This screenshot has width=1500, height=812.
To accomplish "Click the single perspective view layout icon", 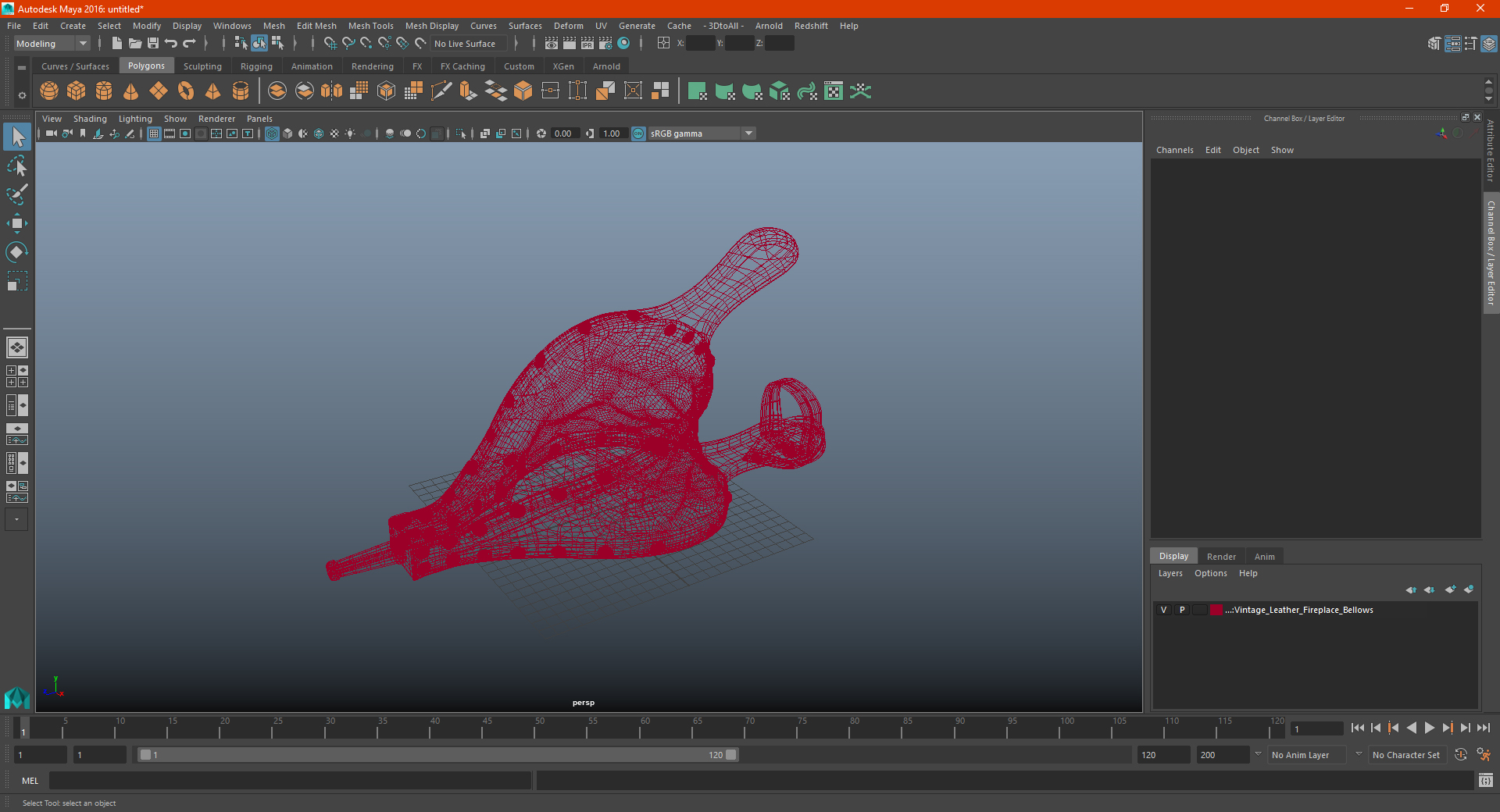I will [x=17, y=347].
